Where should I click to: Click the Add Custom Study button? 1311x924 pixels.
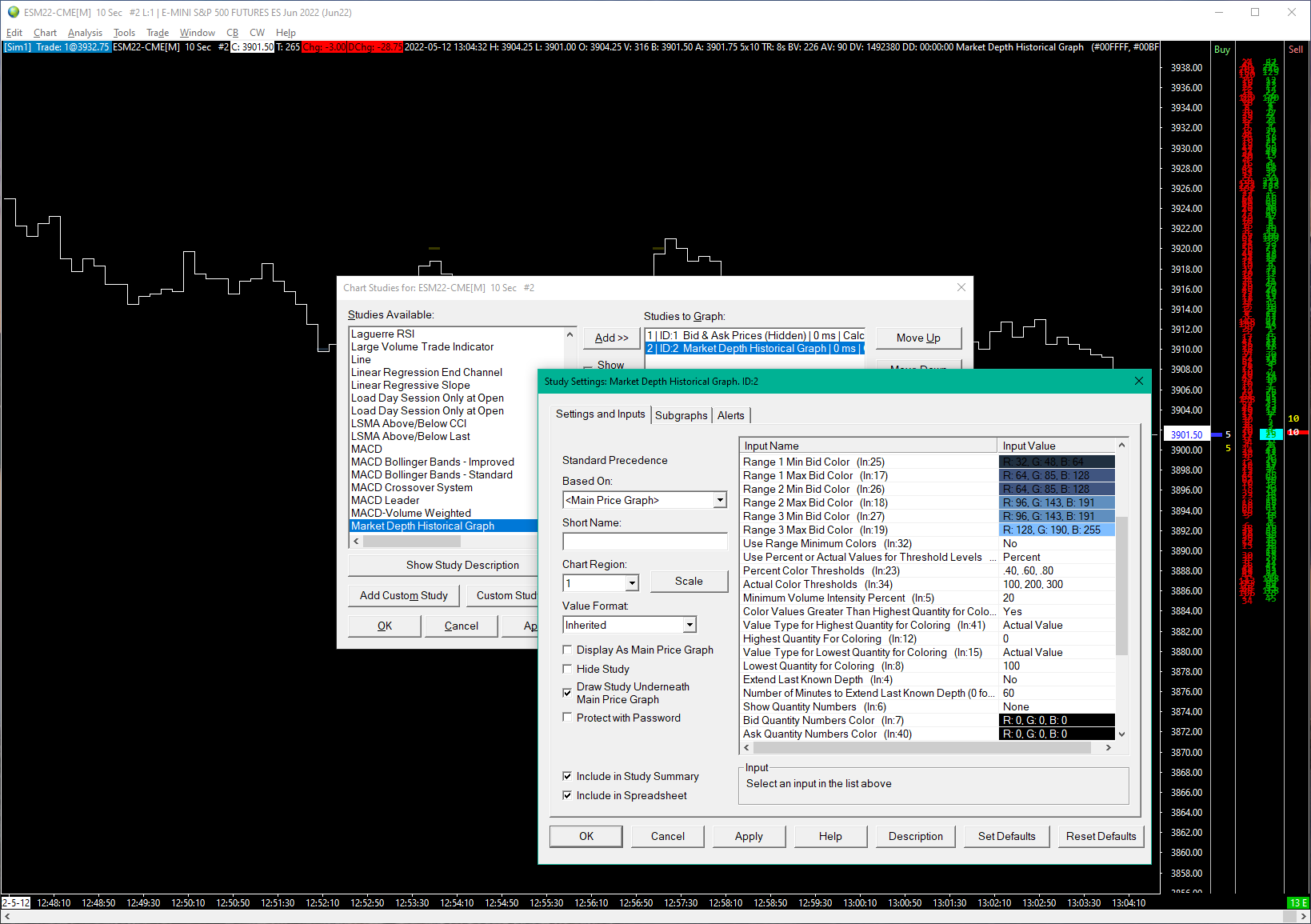404,595
